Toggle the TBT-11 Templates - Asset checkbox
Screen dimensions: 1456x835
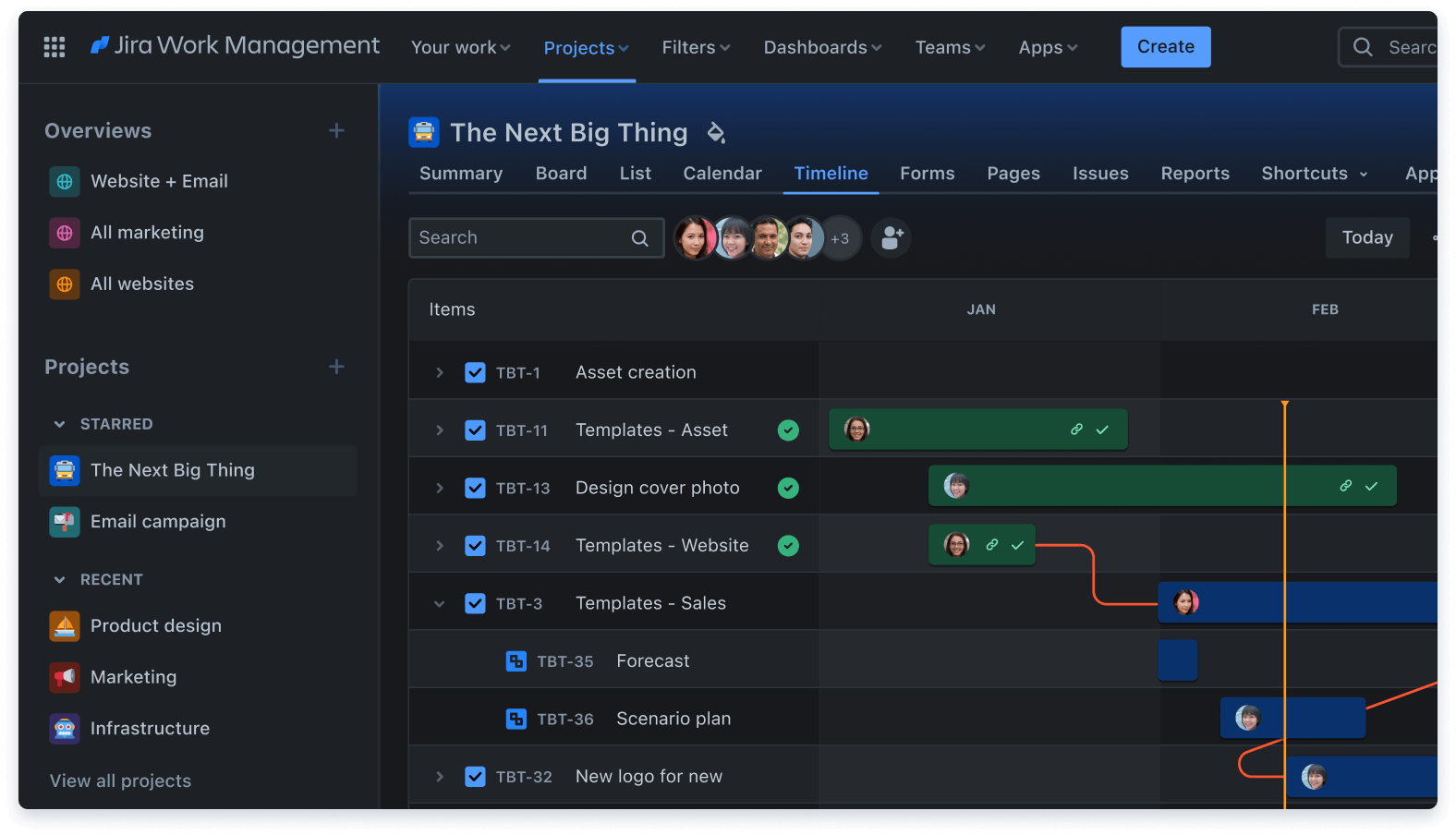(x=475, y=430)
